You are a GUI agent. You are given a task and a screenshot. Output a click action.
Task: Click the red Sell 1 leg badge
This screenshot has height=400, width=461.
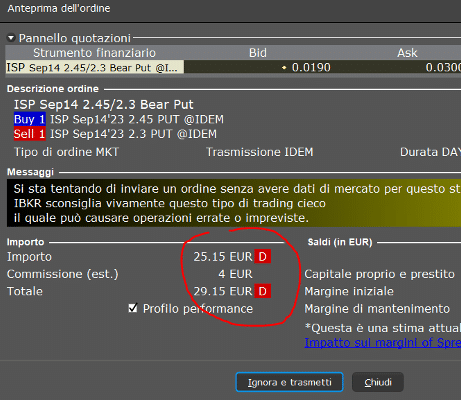29,134
